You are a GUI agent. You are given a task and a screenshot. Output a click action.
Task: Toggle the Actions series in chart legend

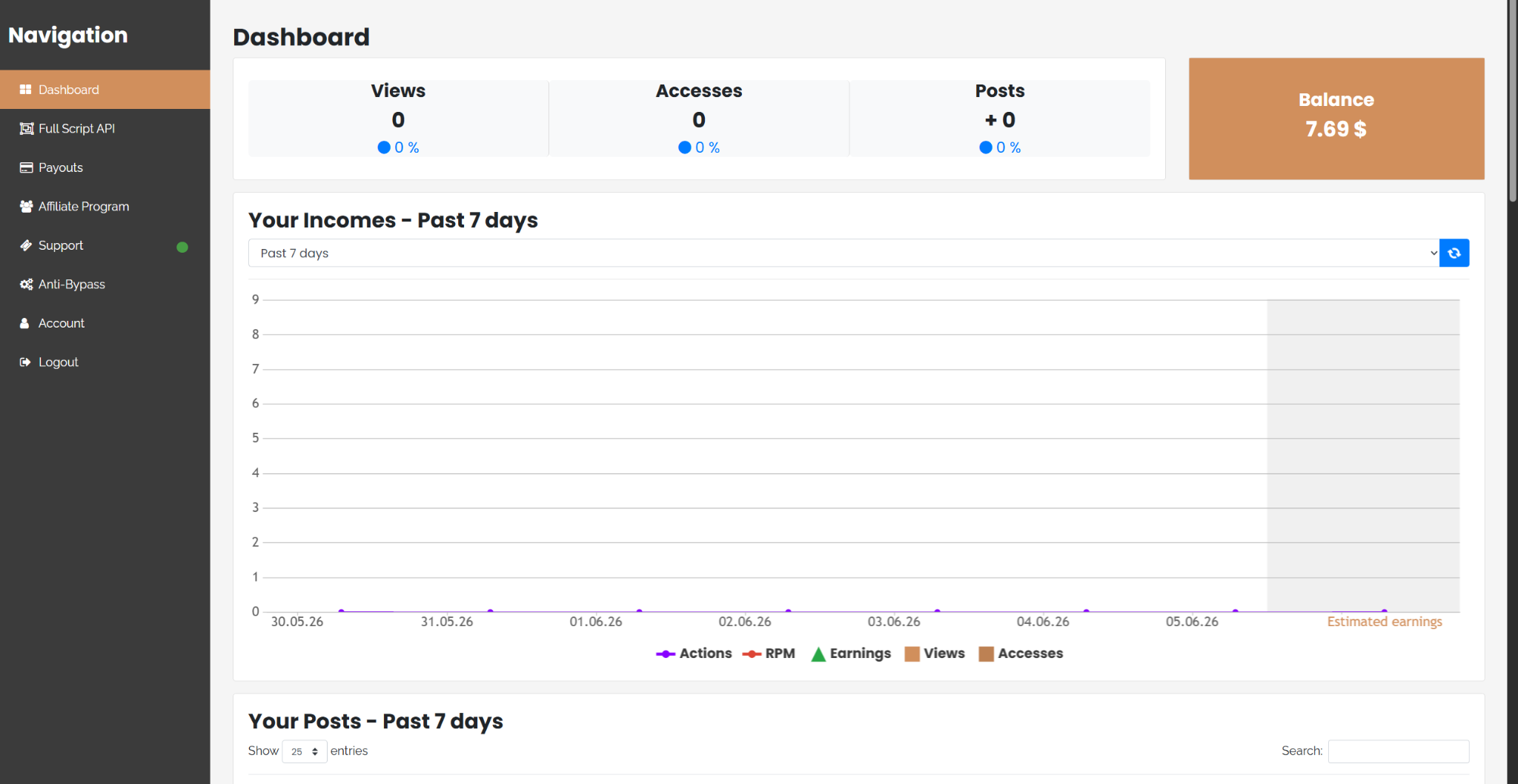click(694, 654)
